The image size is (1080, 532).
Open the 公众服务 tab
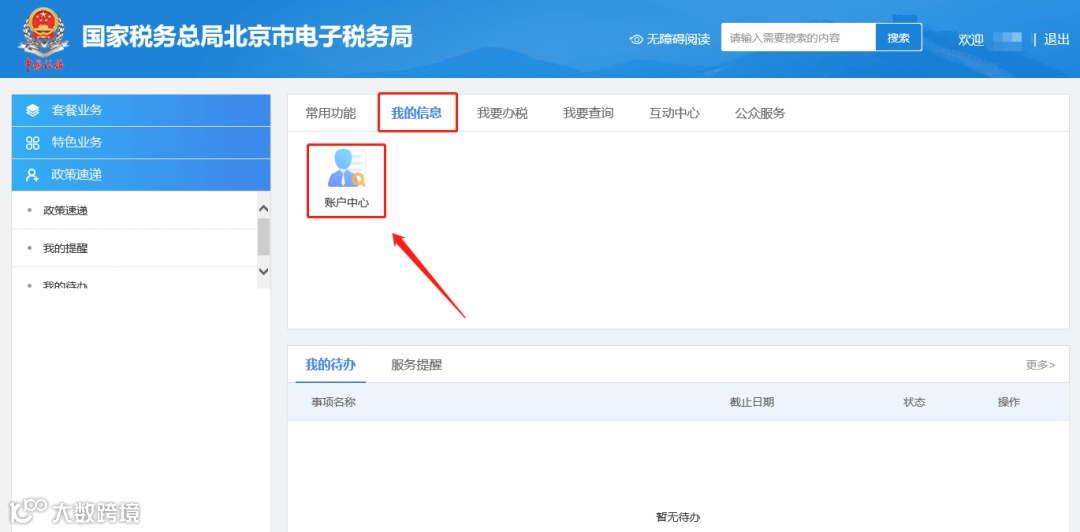pyautogui.click(x=760, y=113)
